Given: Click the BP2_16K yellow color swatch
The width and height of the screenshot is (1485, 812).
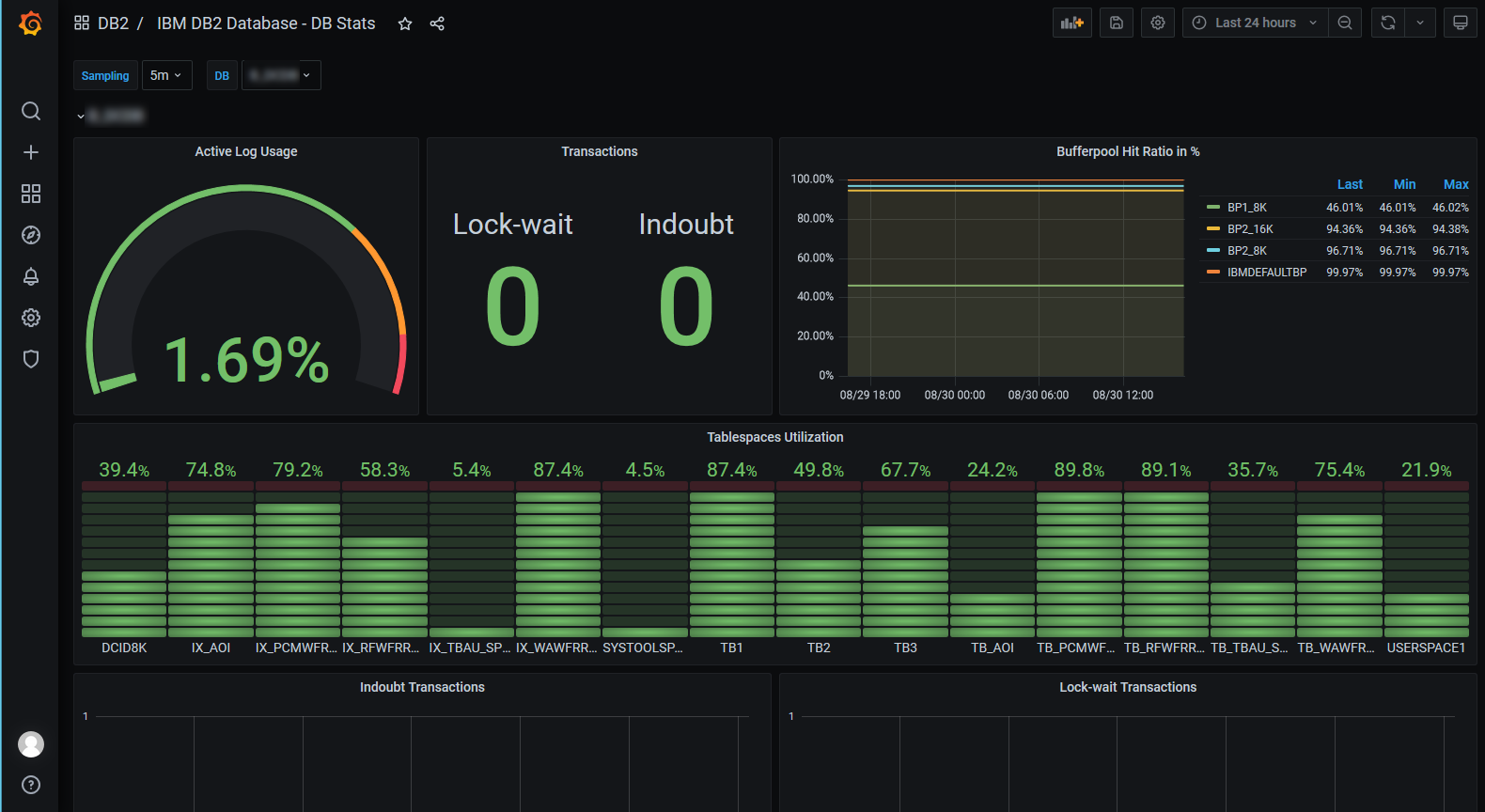Looking at the screenshot, I should point(1213,229).
